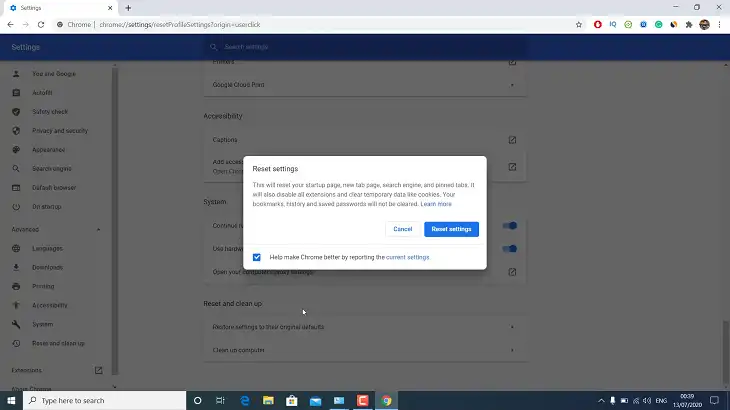730x410 pixels.
Task: Open Add accessibility features external icon
Action: tap(512, 167)
